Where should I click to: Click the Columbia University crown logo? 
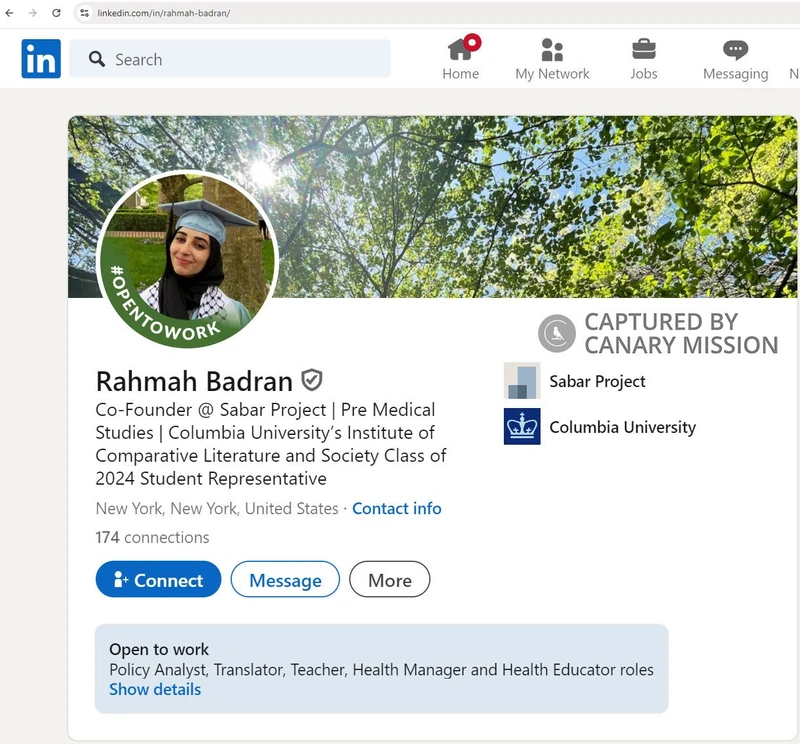click(520, 427)
